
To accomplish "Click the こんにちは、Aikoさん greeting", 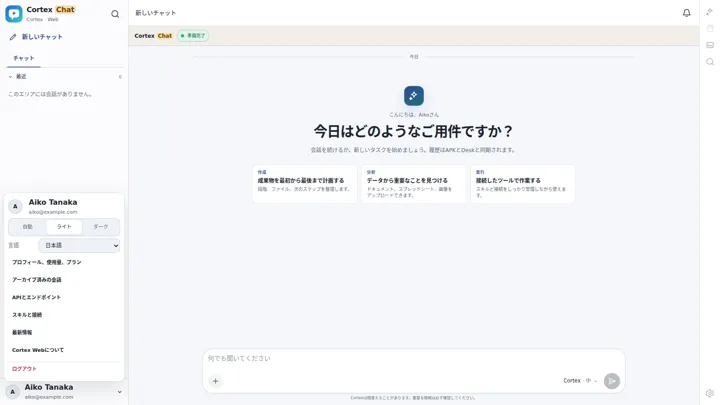I will pyautogui.click(x=414, y=115).
